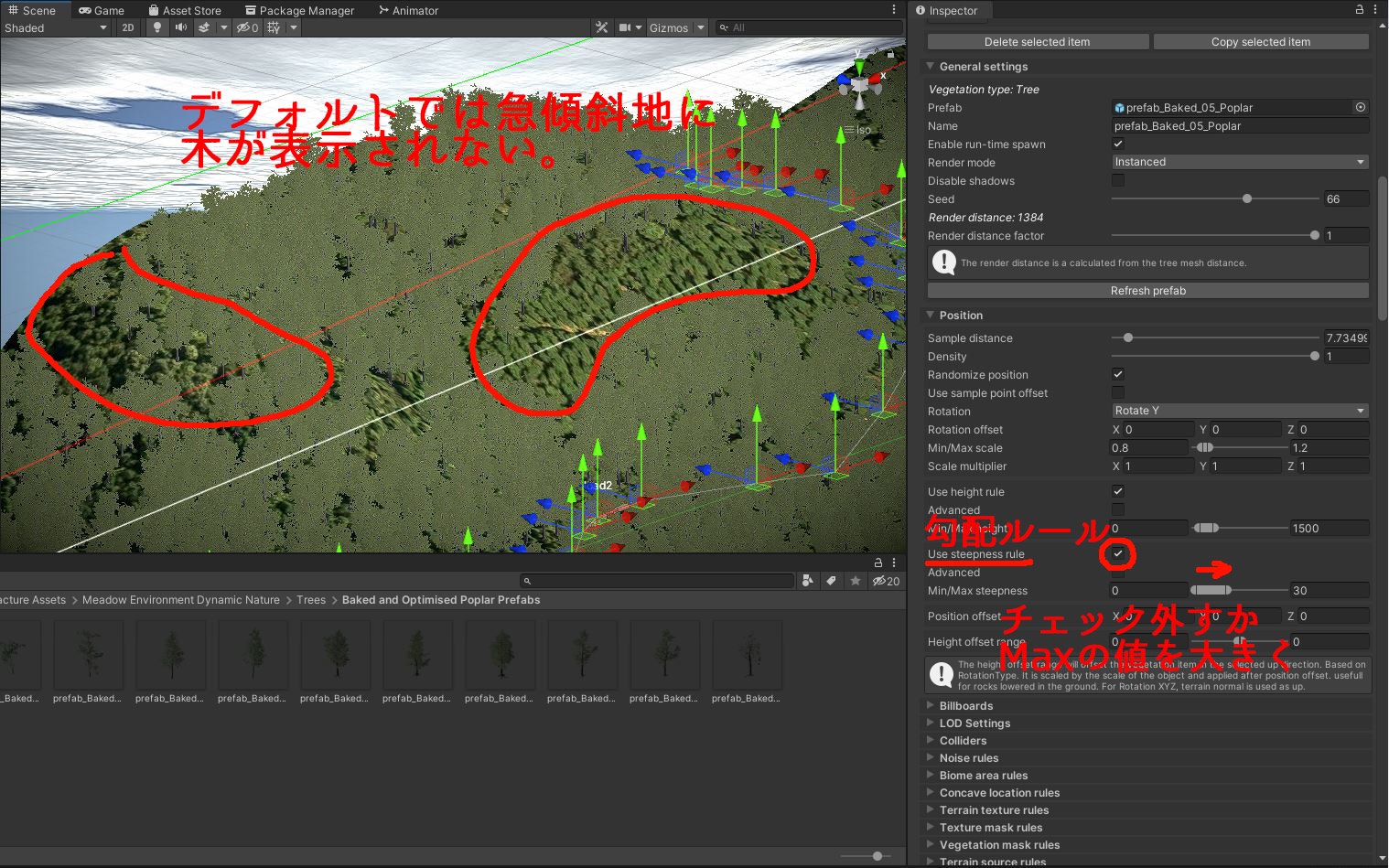The width and height of the screenshot is (1389, 868).
Task: Open grid settings dropdown arrow
Action: click(x=294, y=27)
